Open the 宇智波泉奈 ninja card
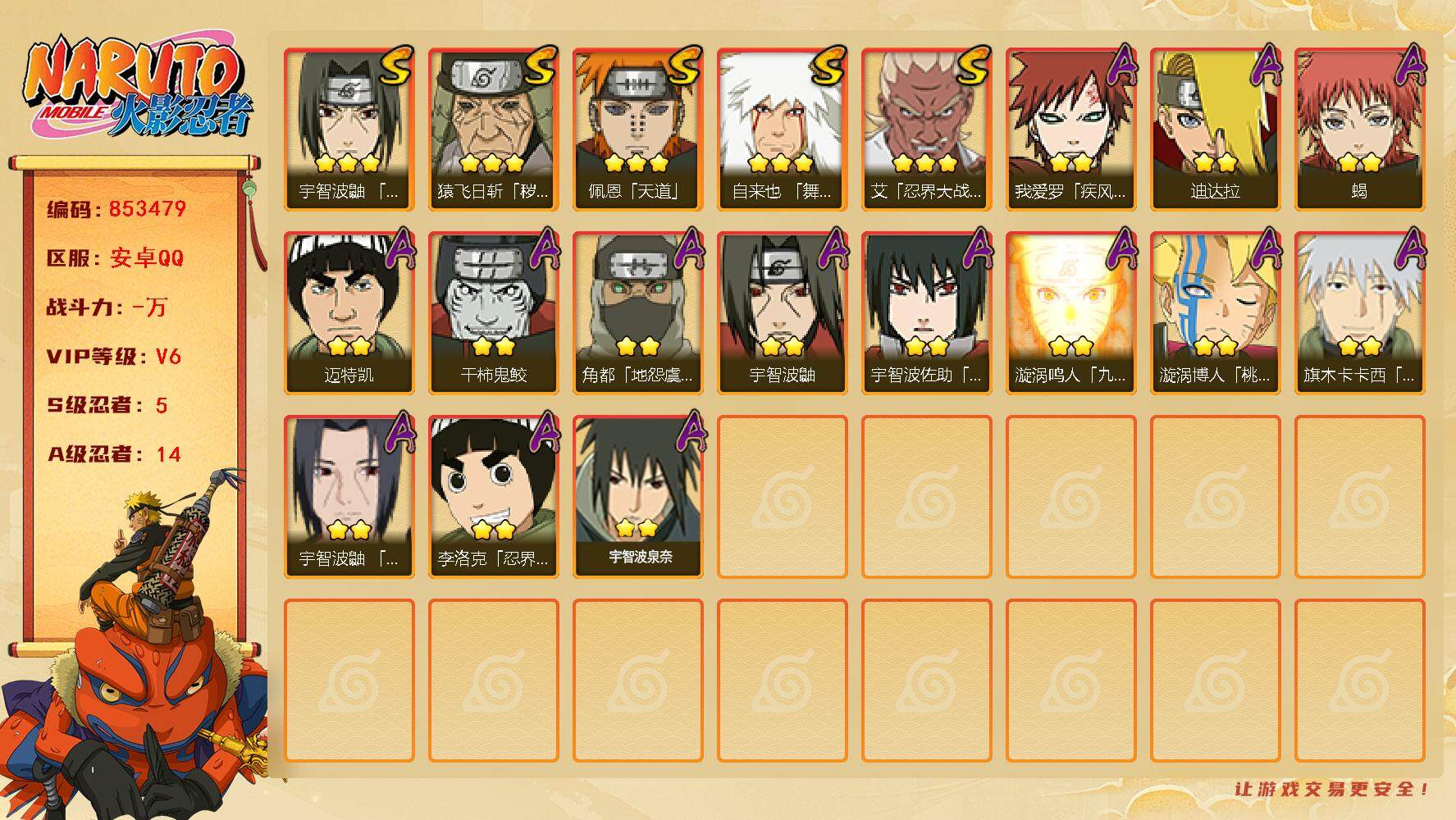This screenshot has width=1456, height=820. pyautogui.click(x=637, y=497)
